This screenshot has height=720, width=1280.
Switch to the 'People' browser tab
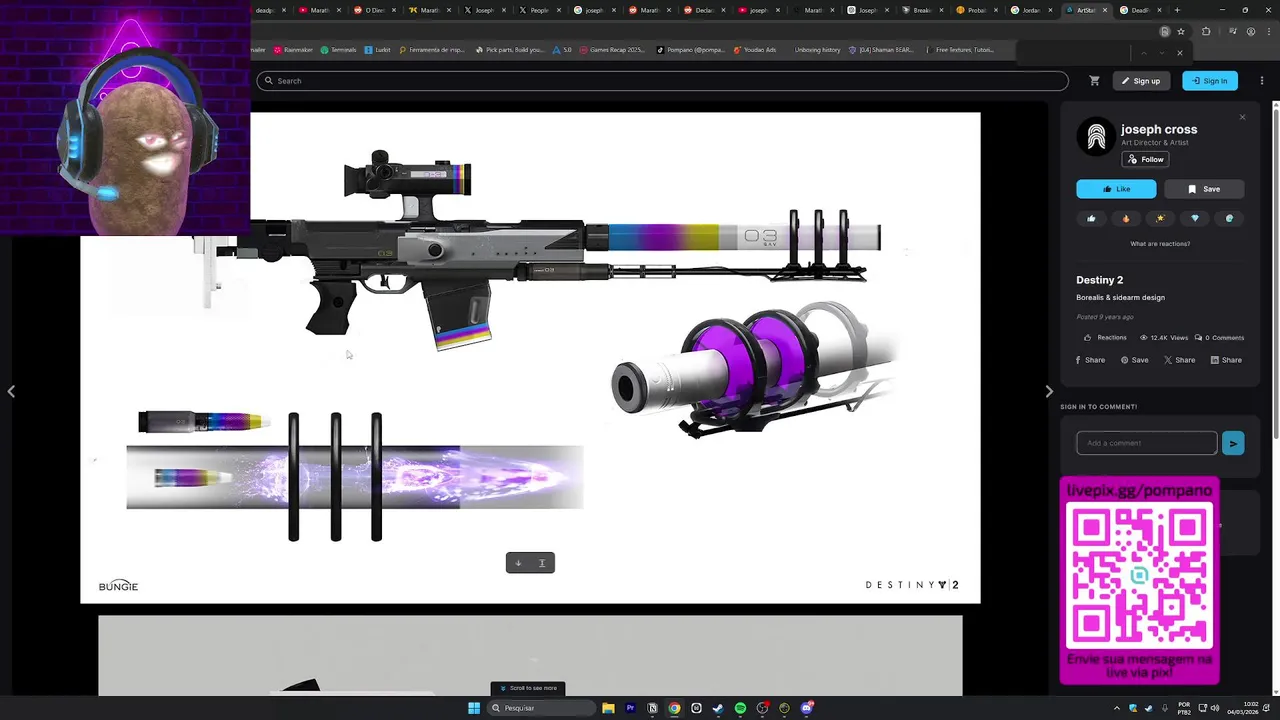click(540, 10)
